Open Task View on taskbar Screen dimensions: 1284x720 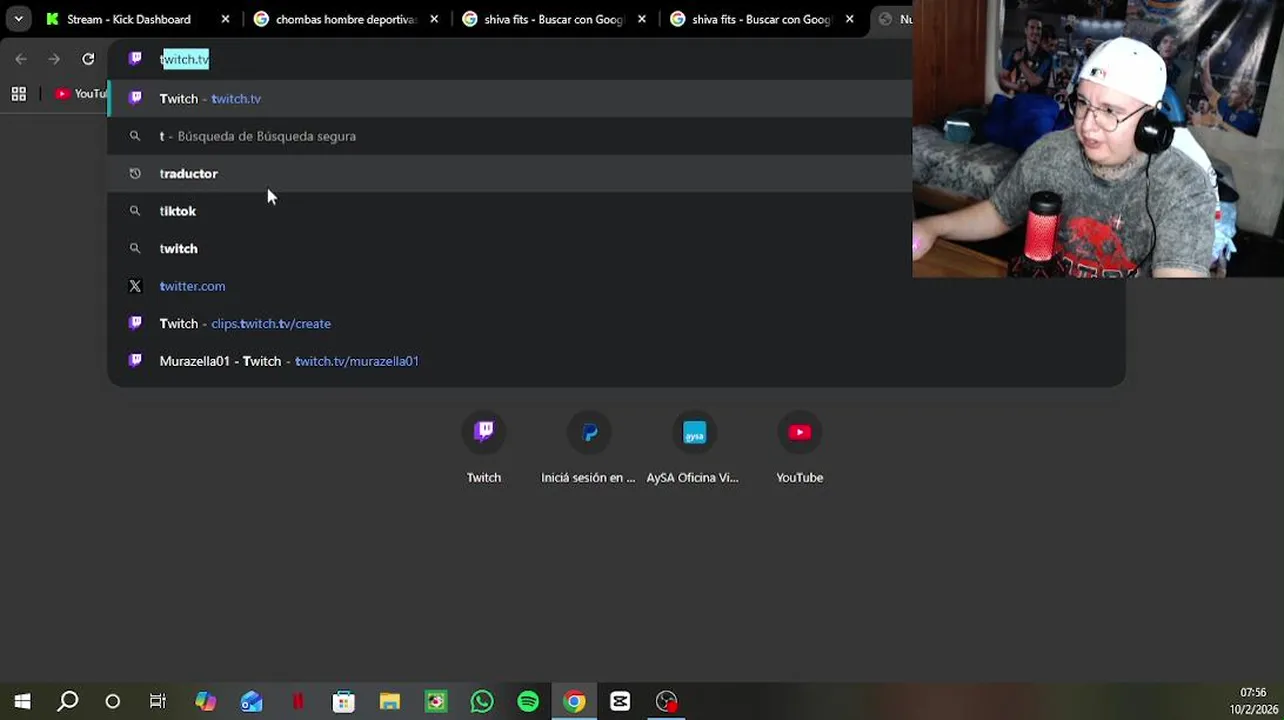158,701
